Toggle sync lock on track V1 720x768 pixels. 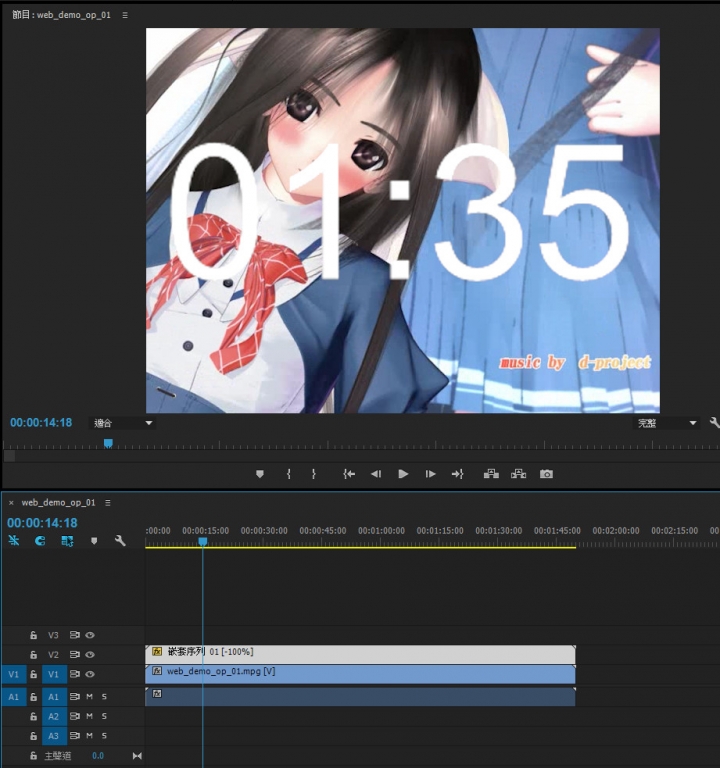[74, 674]
